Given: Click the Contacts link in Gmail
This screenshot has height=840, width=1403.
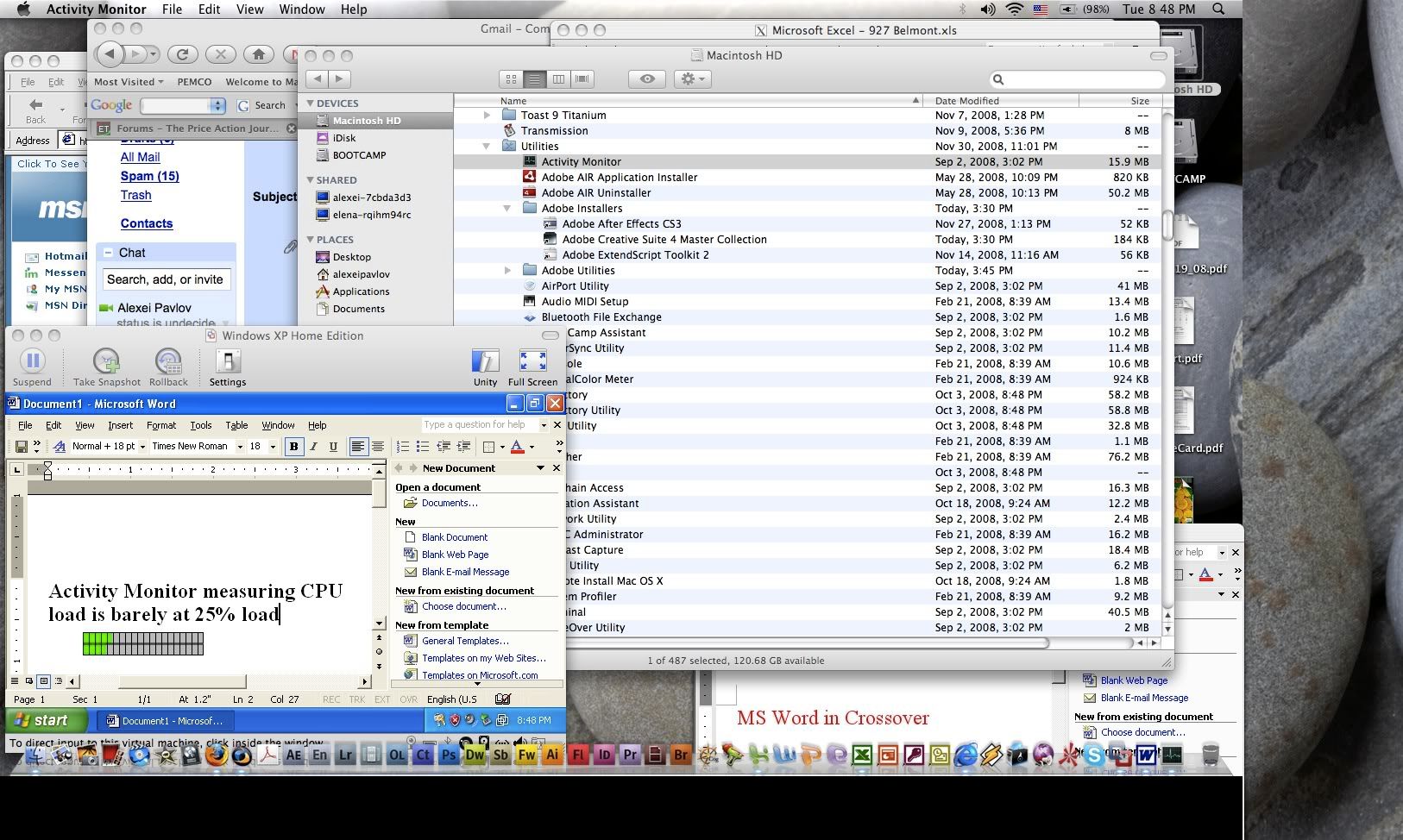Looking at the screenshot, I should click(147, 223).
